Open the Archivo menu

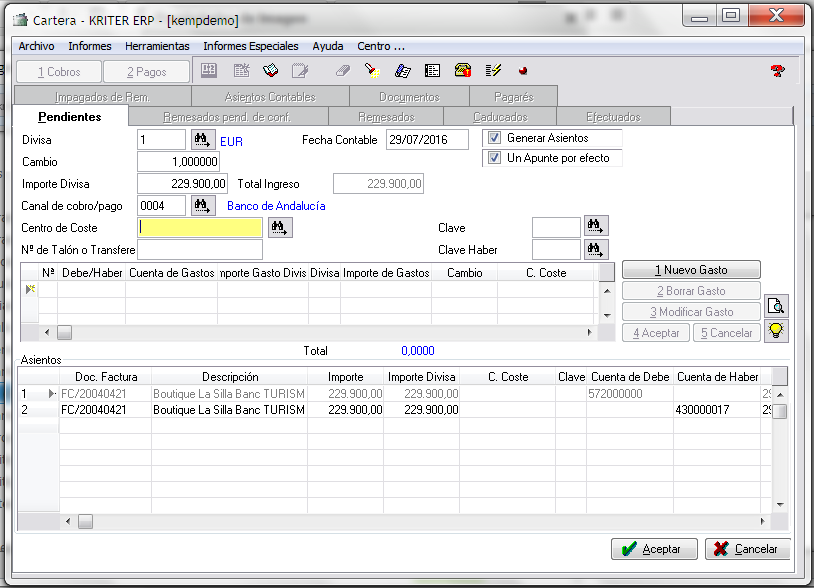click(x=36, y=46)
